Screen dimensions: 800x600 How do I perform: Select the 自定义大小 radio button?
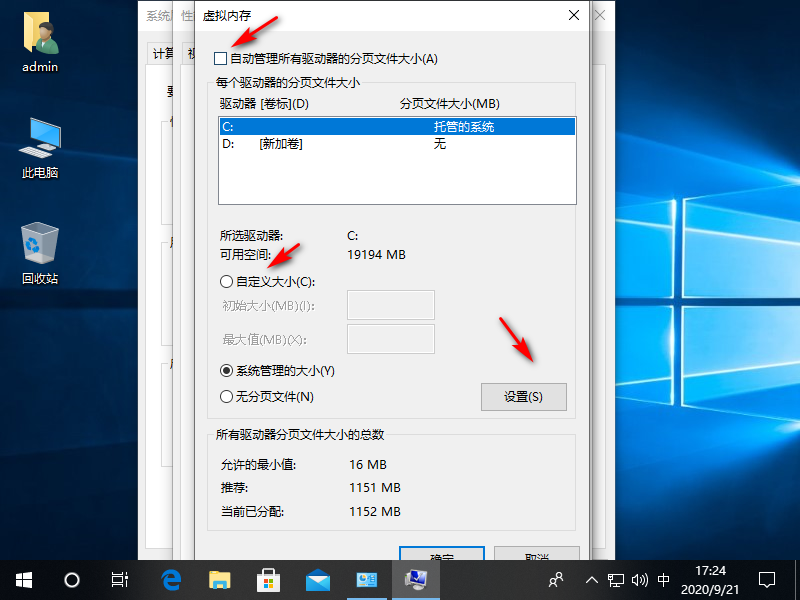pyautogui.click(x=226, y=281)
